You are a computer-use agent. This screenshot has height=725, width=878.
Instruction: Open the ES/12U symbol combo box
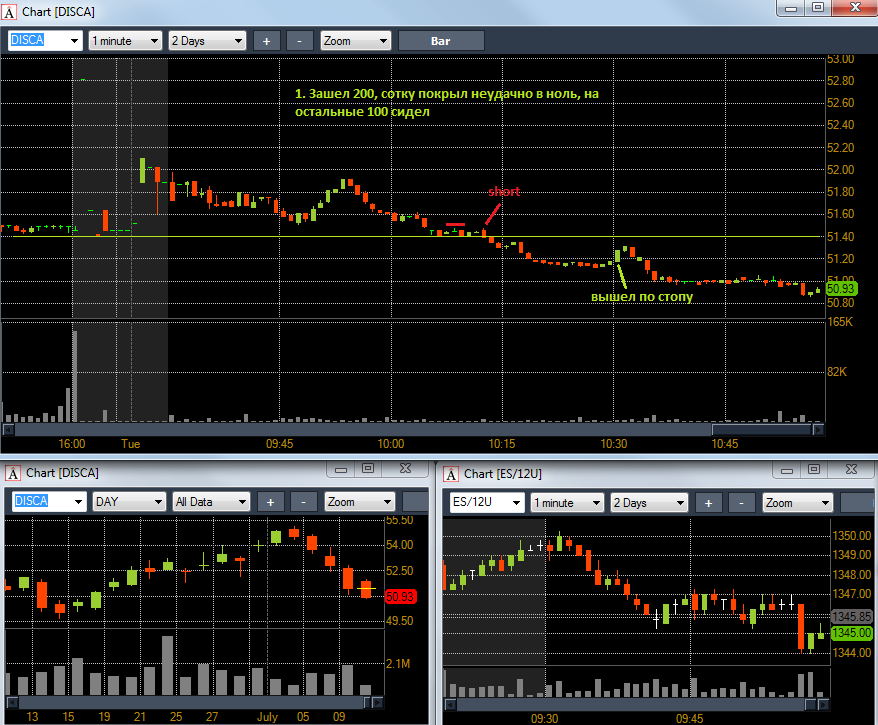coord(485,502)
